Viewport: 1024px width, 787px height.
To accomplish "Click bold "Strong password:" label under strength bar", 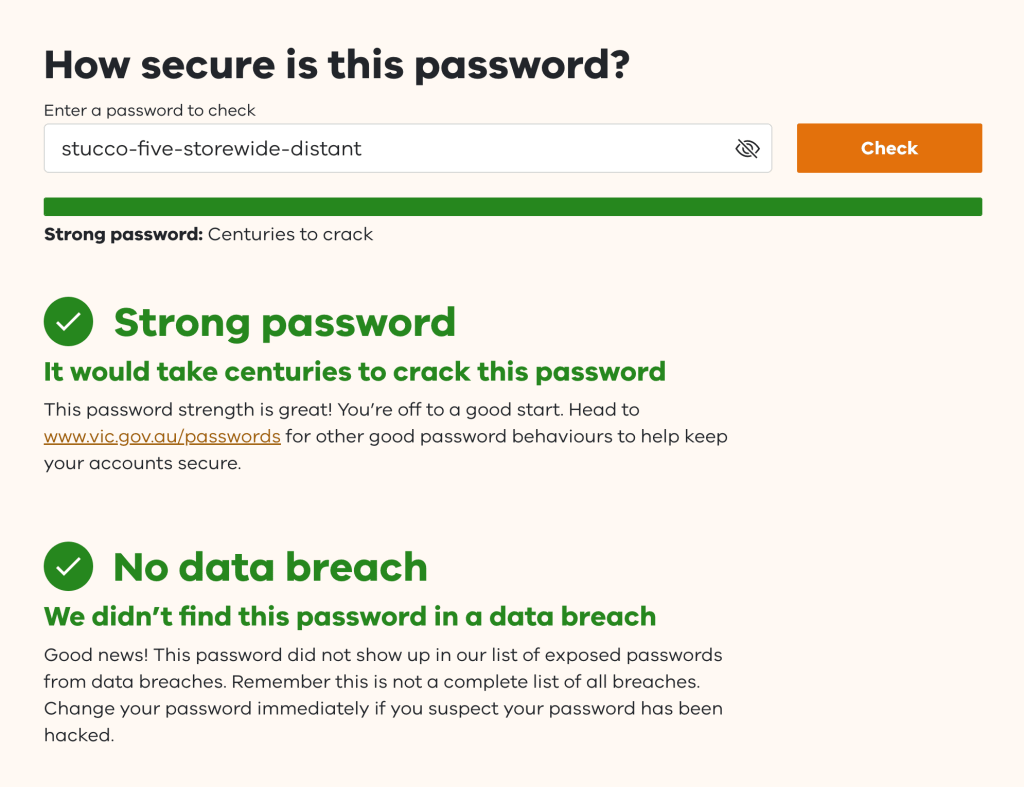I will click(x=123, y=235).
